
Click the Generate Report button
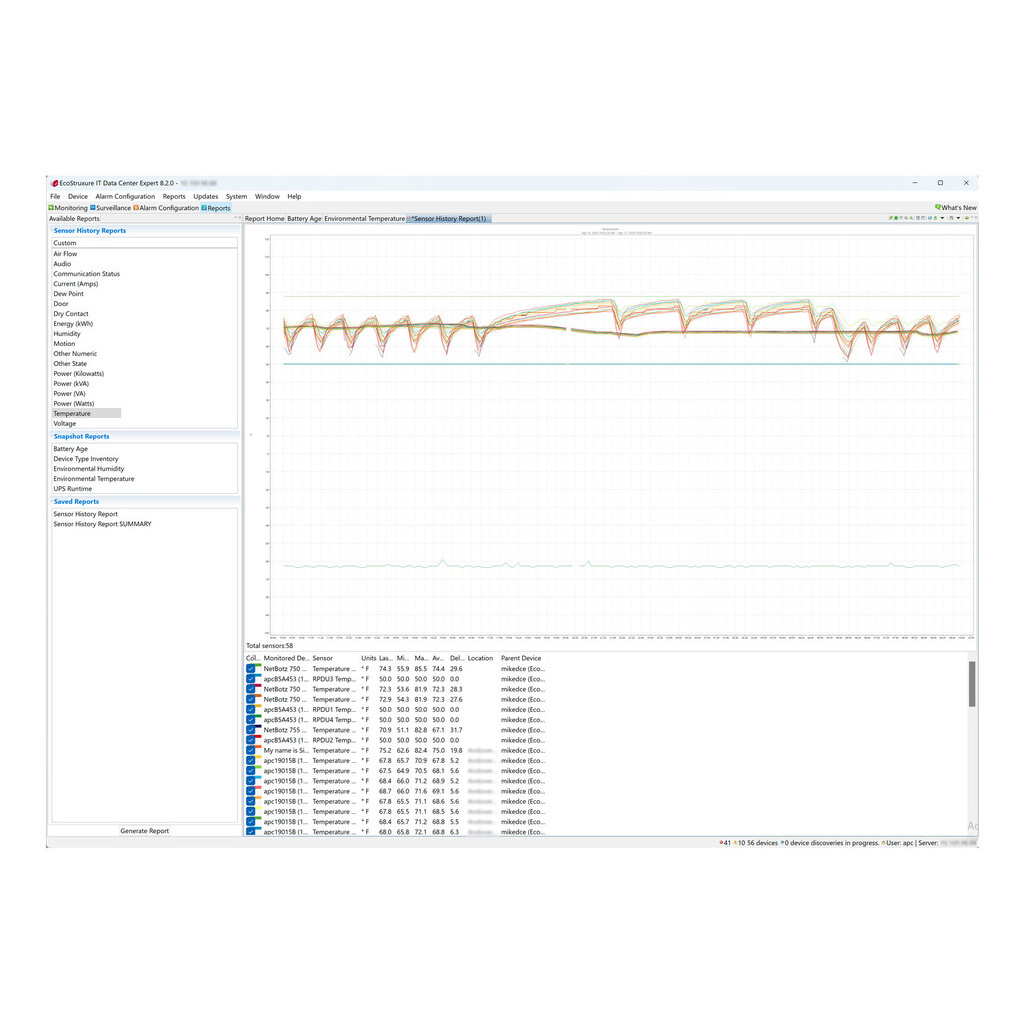tap(144, 831)
